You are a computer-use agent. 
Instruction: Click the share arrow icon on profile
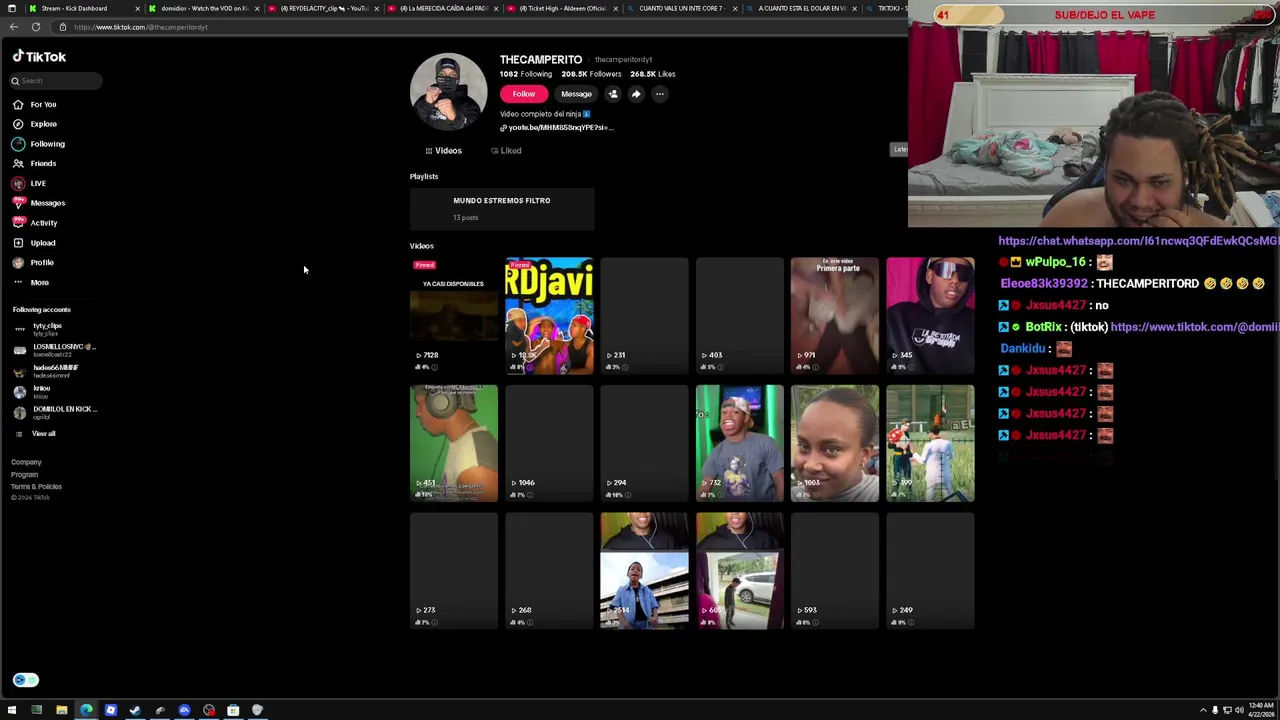pyautogui.click(x=636, y=94)
